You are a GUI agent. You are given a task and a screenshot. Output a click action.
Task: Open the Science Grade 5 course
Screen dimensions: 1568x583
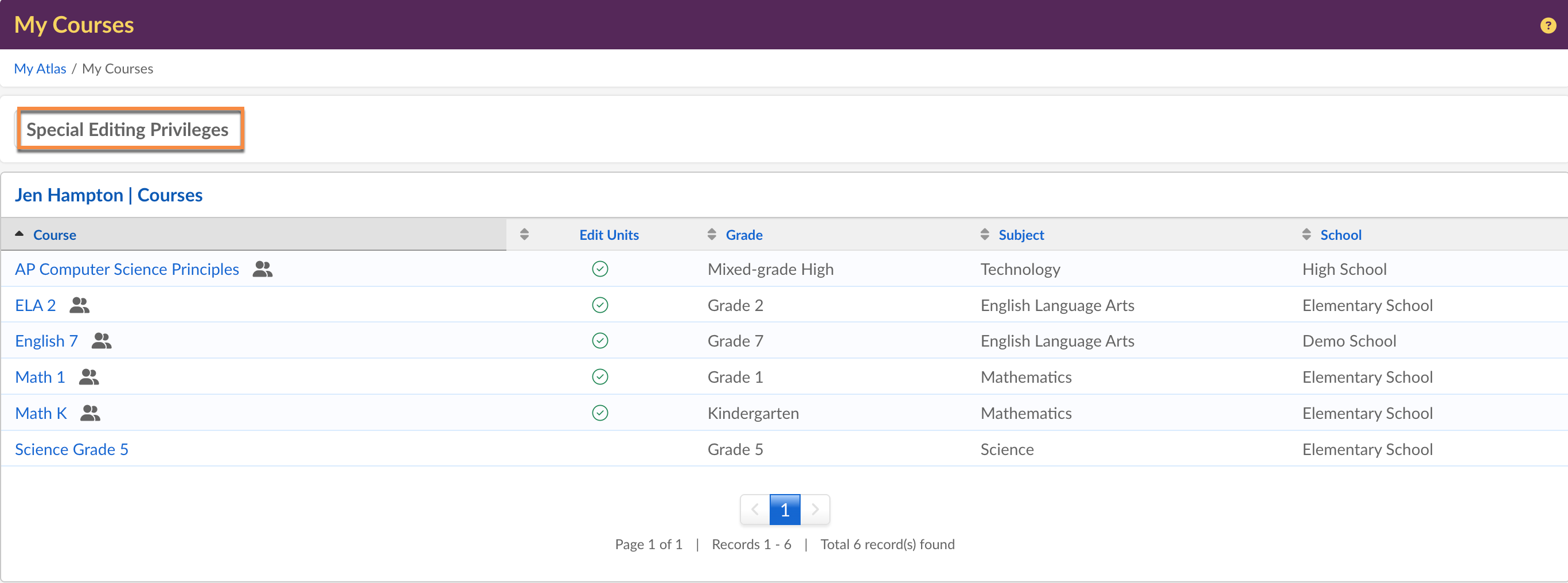click(72, 449)
